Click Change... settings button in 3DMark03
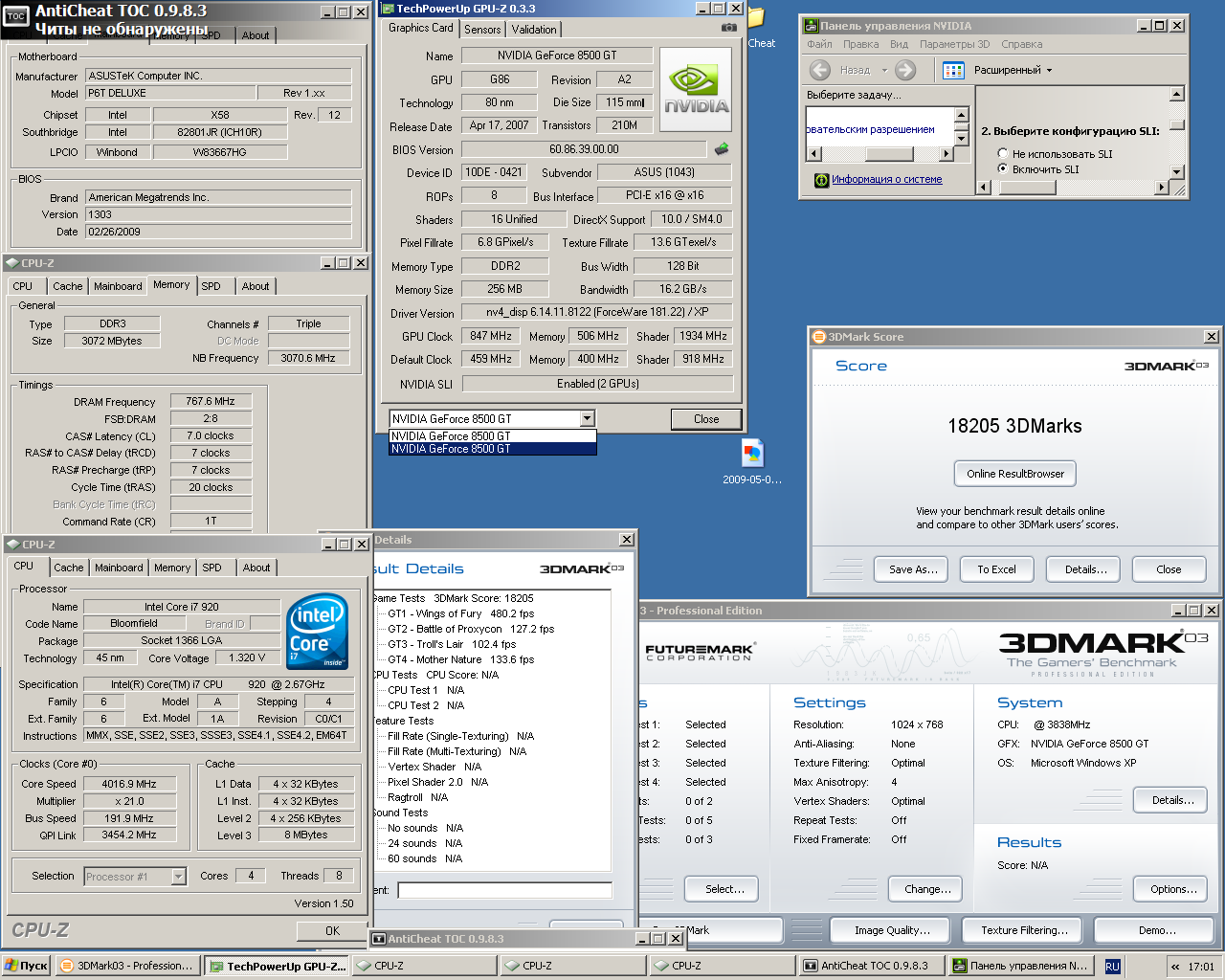 [x=926, y=889]
